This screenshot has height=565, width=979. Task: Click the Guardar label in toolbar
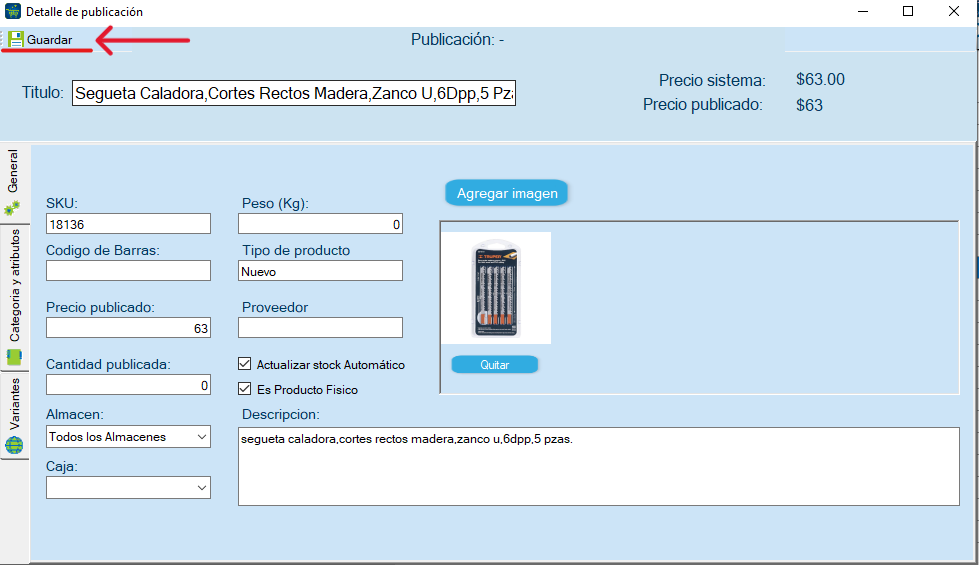[x=49, y=40]
